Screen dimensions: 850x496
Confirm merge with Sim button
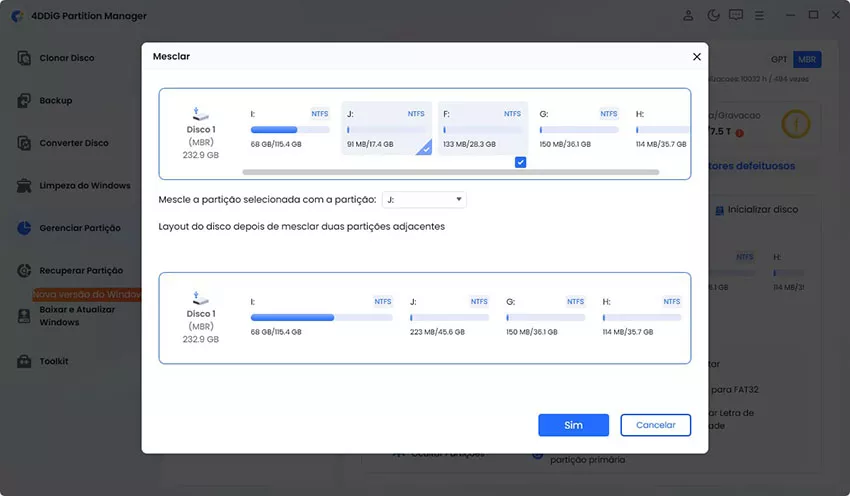tap(574, 425)
